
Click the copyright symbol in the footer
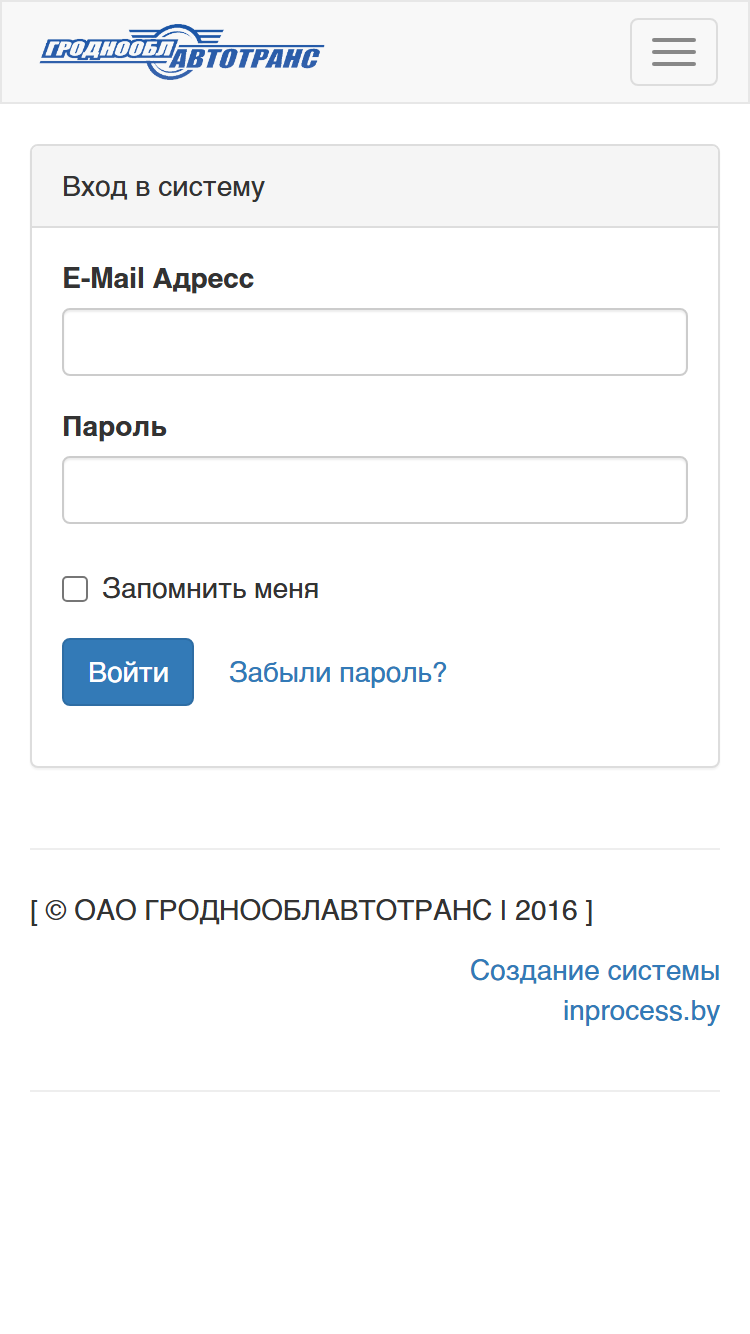tap(57, 910)
